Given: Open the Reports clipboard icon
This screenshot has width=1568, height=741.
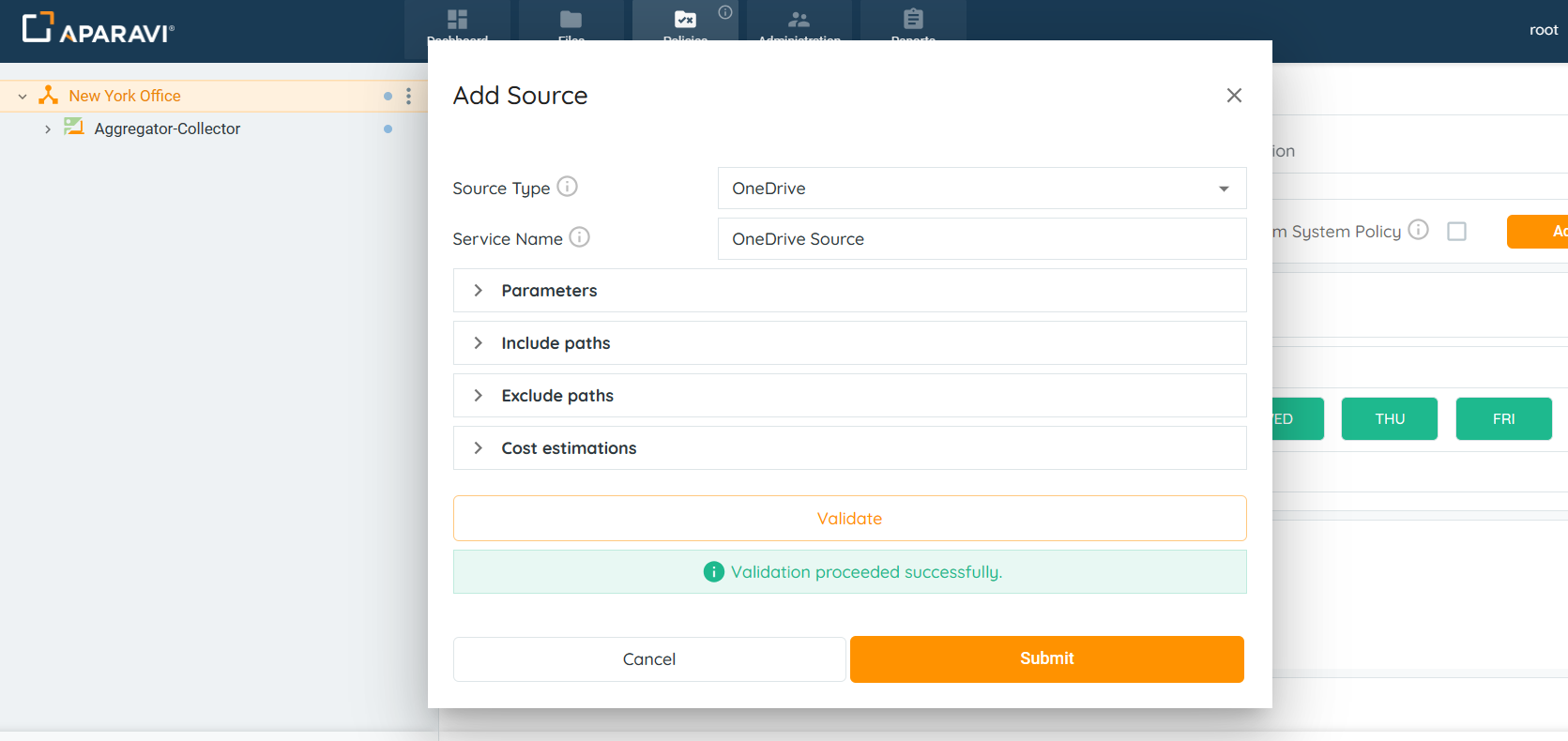Looking at the screenshot, I should [913, 20].
